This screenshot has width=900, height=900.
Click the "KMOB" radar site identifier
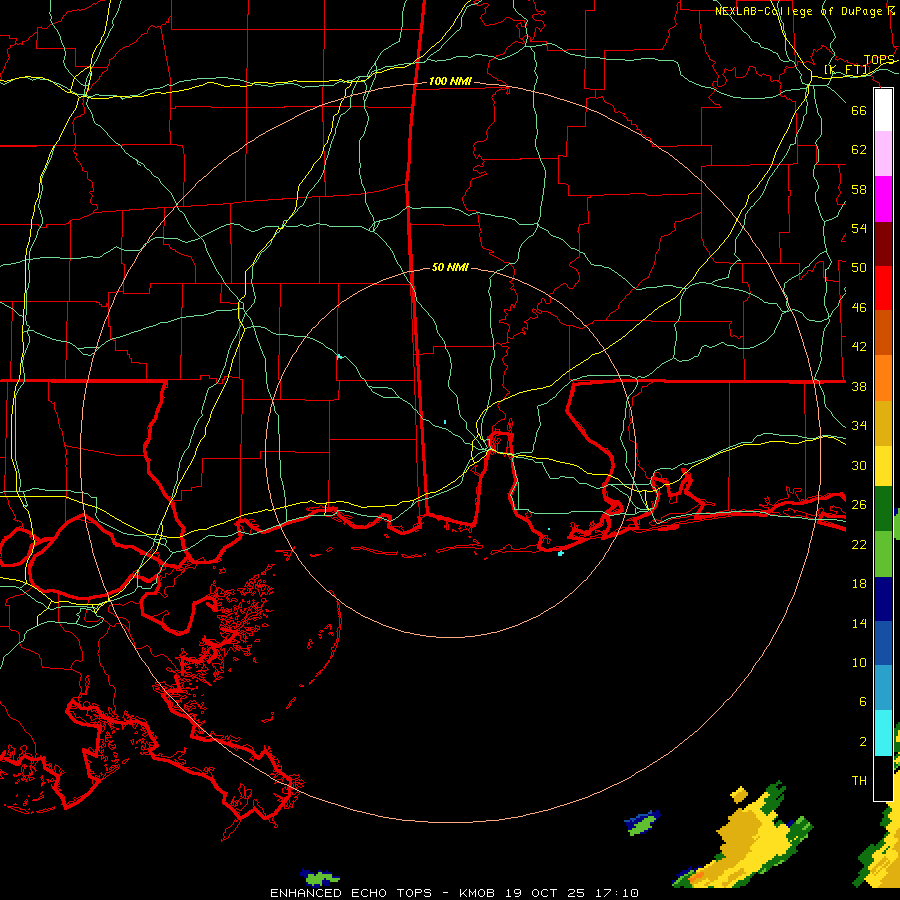476,893
